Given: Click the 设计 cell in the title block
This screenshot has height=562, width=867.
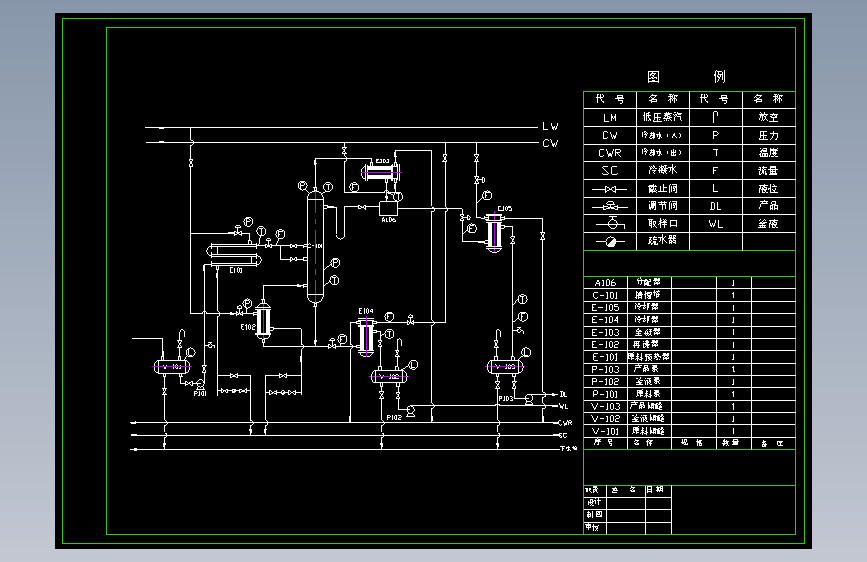Looking at the screenshot, I should tap(595, 502).
